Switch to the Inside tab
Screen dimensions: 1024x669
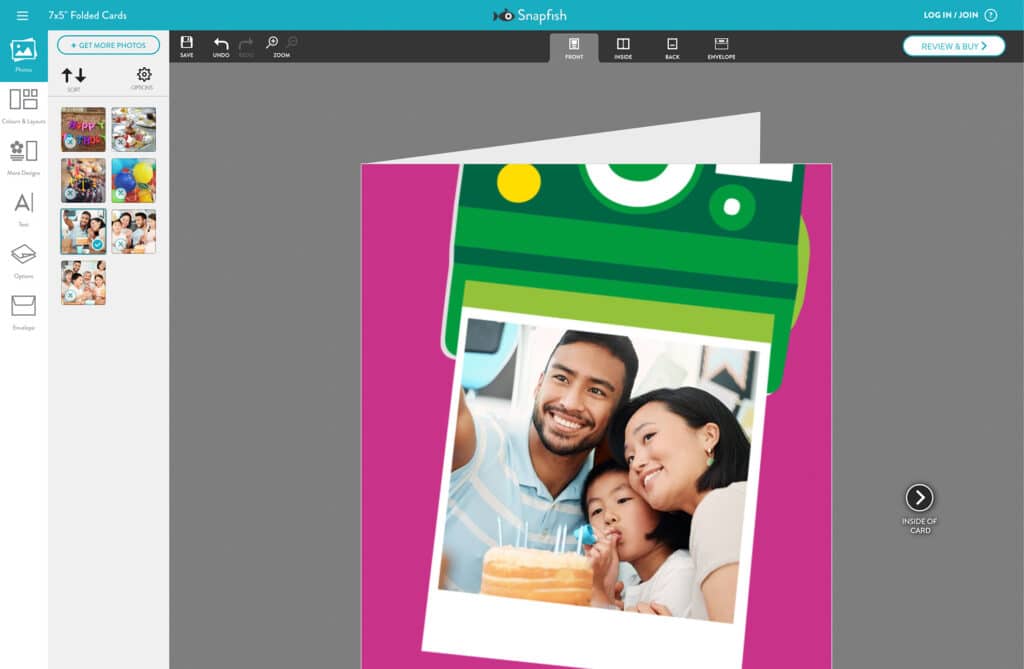click(x=622, y=46)
